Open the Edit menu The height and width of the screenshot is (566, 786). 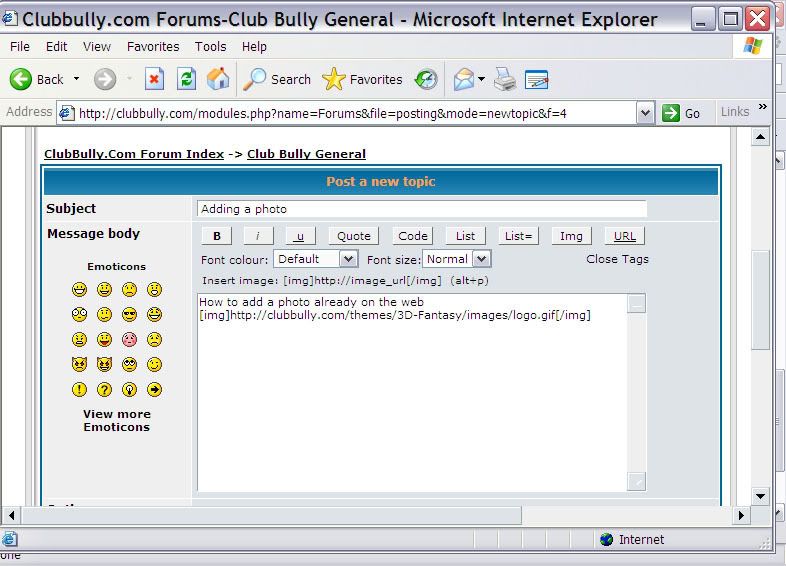56,47
